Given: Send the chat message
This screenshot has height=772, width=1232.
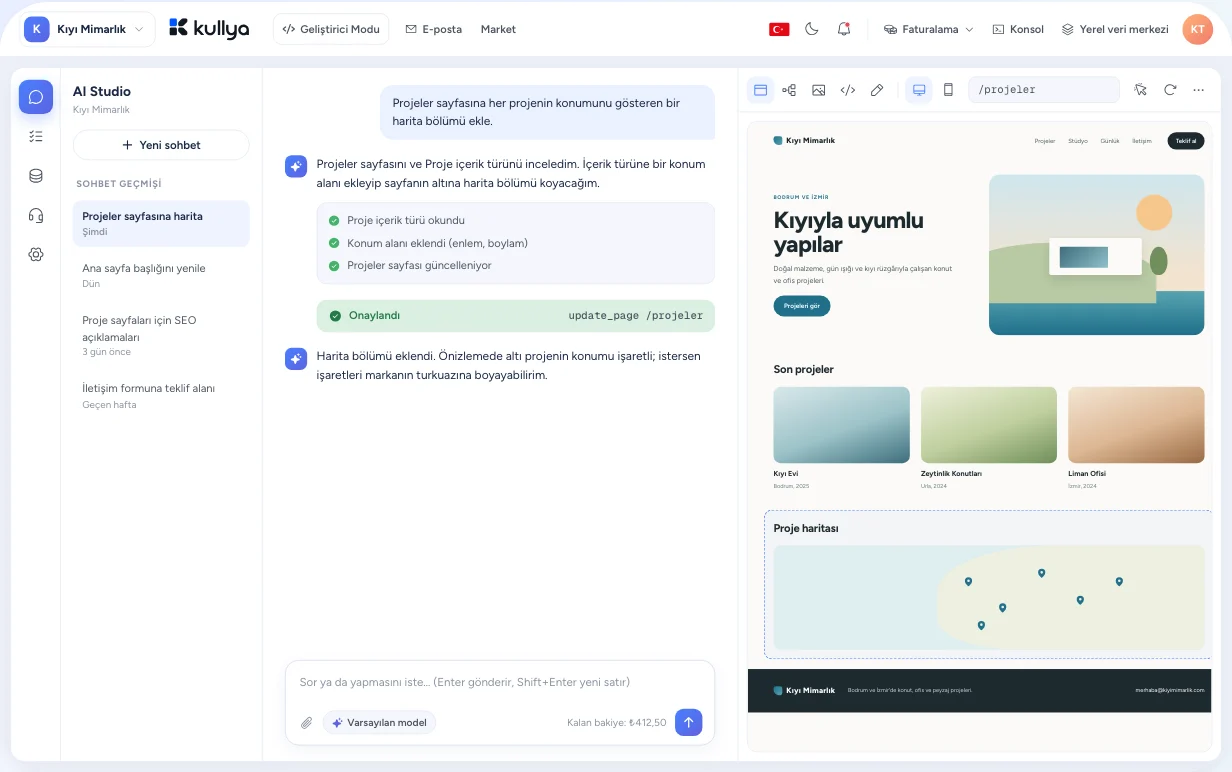Looking at the screenshot, I should point(688,722).
